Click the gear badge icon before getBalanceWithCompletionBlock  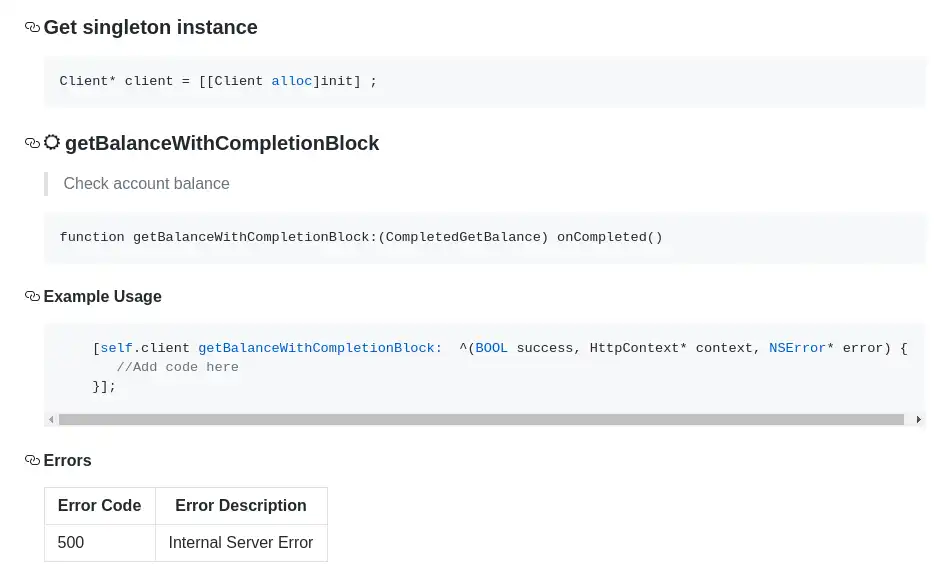coord(52,143)
